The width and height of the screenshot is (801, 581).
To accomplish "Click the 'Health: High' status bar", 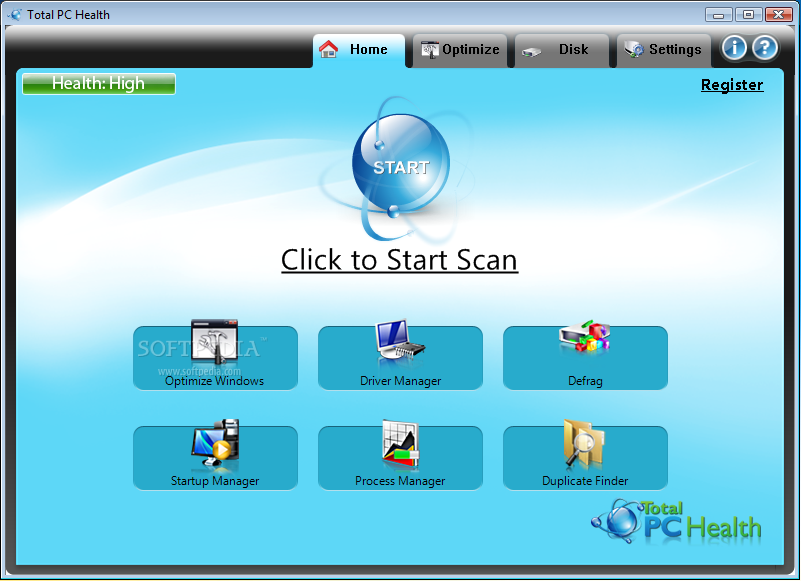I will click(x=99, y=84).
